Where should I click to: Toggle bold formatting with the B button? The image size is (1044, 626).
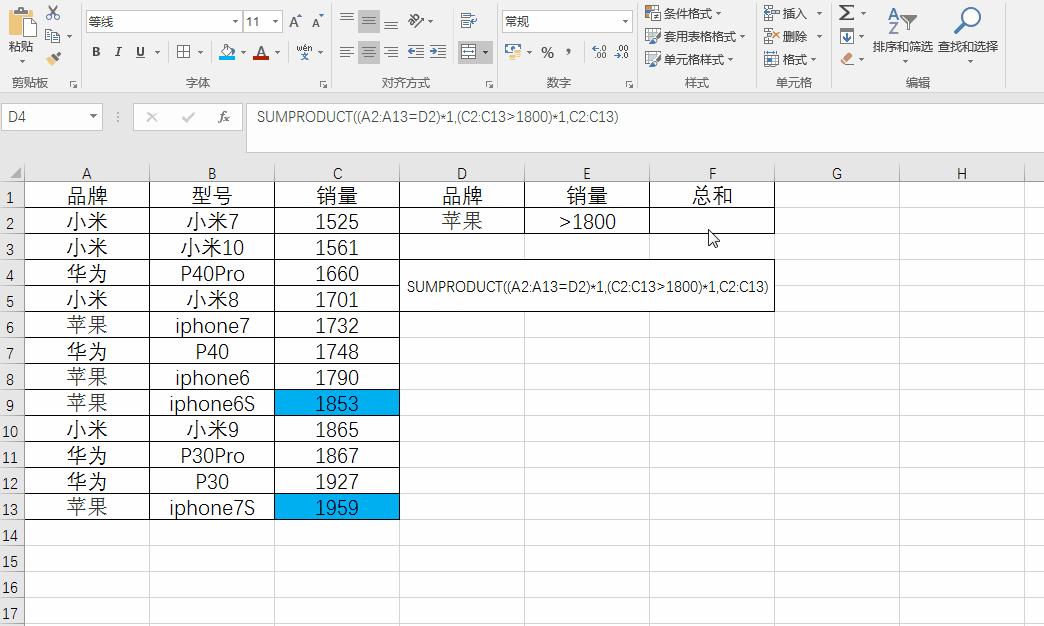(96, 51)
